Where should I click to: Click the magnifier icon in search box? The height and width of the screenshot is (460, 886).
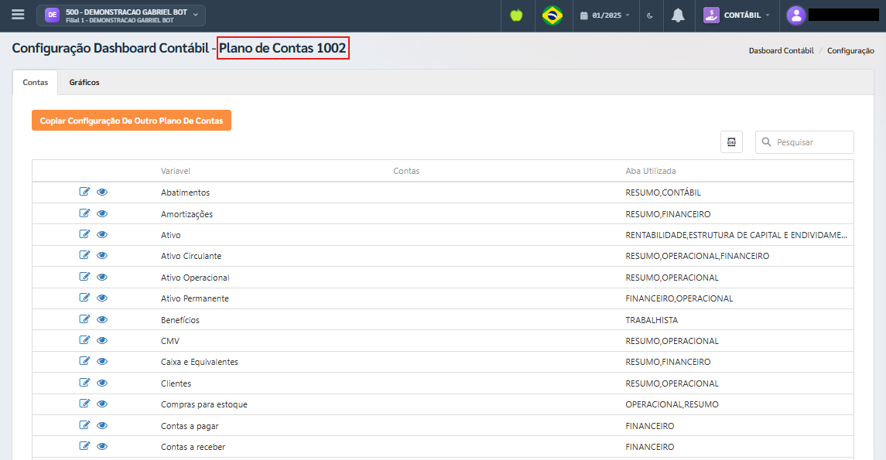pos(766,142)
